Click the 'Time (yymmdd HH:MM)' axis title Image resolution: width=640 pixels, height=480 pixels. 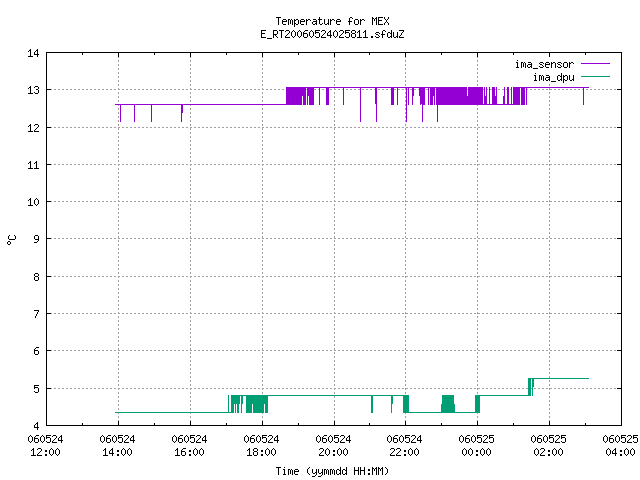(332, 471)
